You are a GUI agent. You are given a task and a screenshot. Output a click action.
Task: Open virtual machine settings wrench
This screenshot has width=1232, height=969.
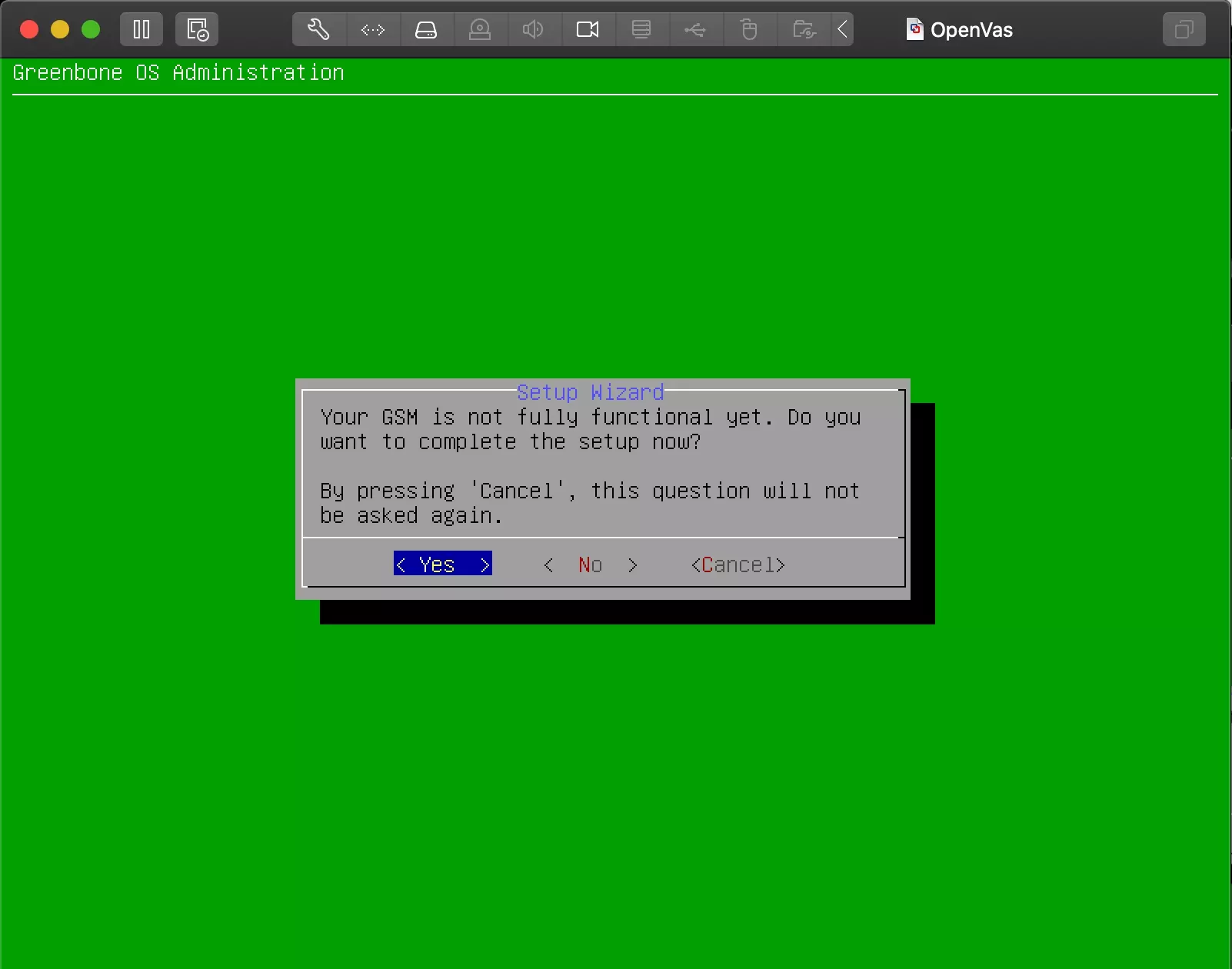click(318, 30)
